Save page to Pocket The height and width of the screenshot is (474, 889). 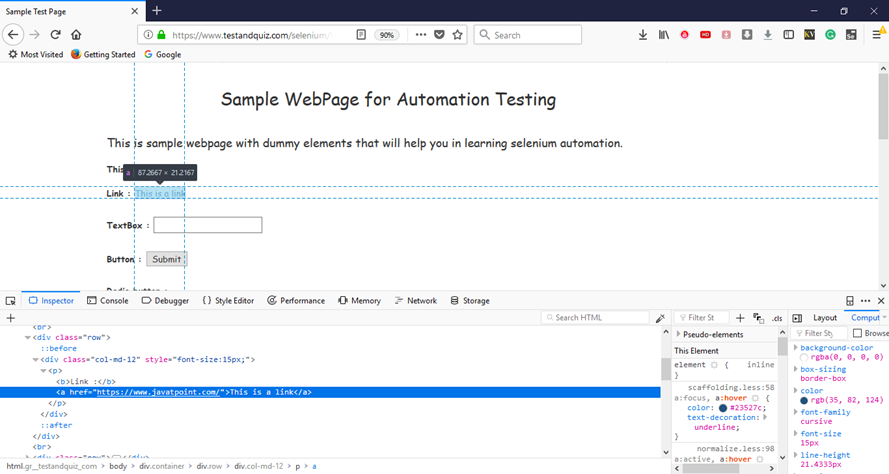click(439, 35)
